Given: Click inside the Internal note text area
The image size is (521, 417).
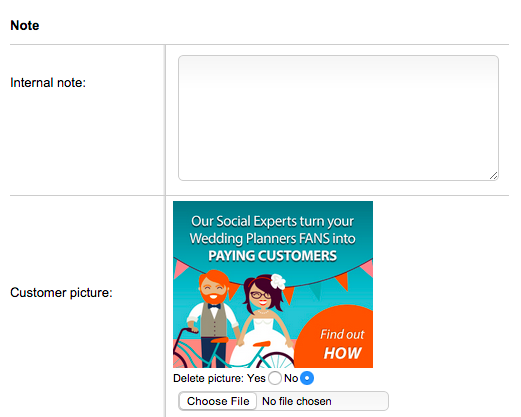Looking at the screenshot, I should (x=338, y=118).
